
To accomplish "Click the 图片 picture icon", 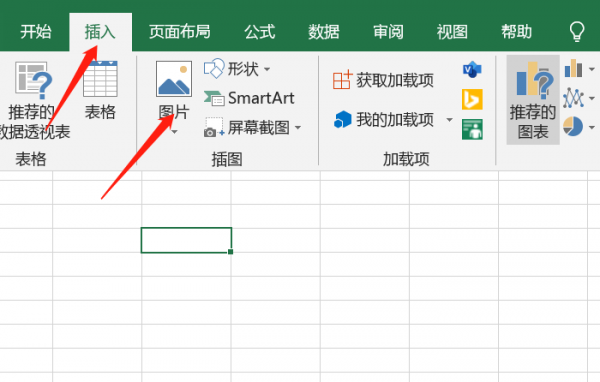I will coord(174,79).
